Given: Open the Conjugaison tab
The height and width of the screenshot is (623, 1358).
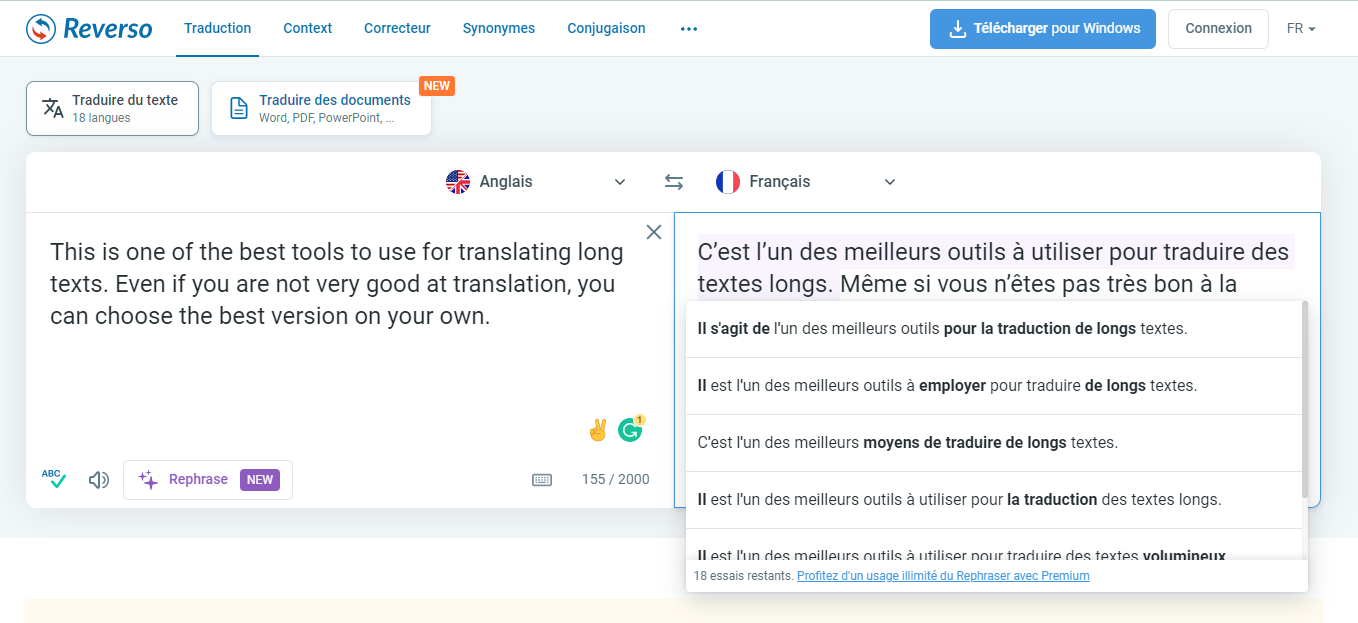Looking at the screenshot, I should click(x=606, y=29).
